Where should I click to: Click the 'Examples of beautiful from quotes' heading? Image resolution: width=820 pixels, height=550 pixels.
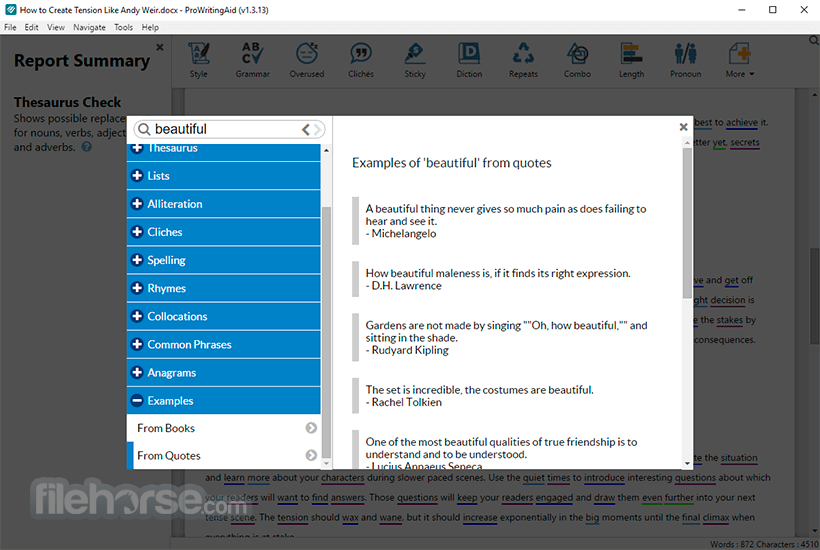click(x=451, y=163)
